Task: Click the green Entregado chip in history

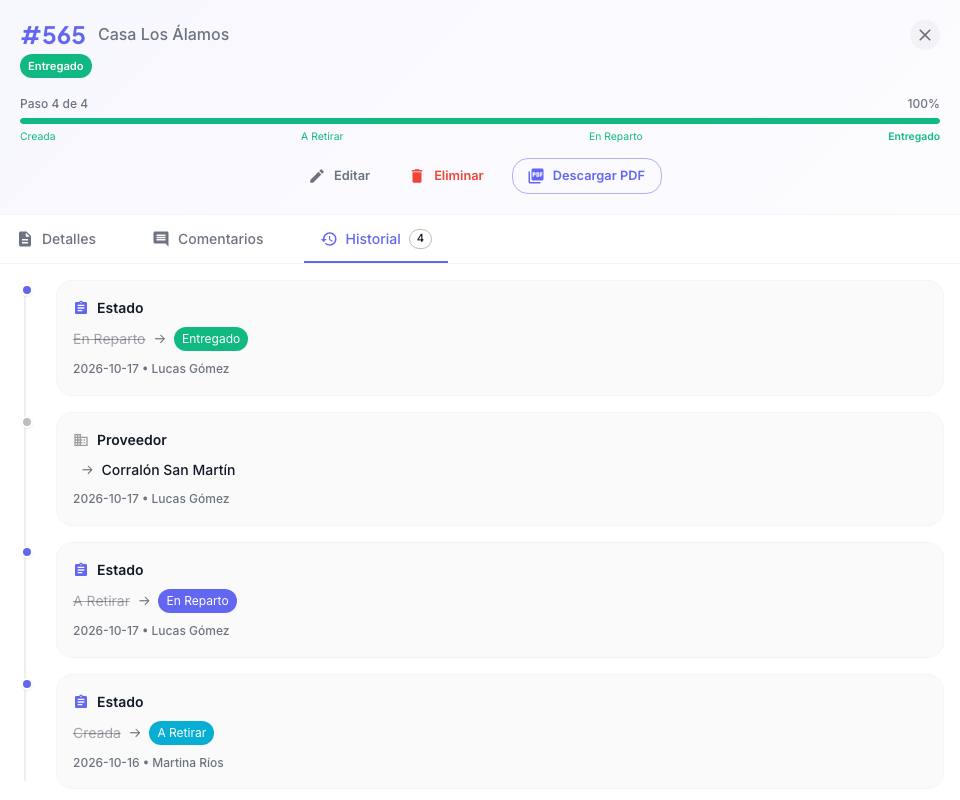Action: [211, 339]
